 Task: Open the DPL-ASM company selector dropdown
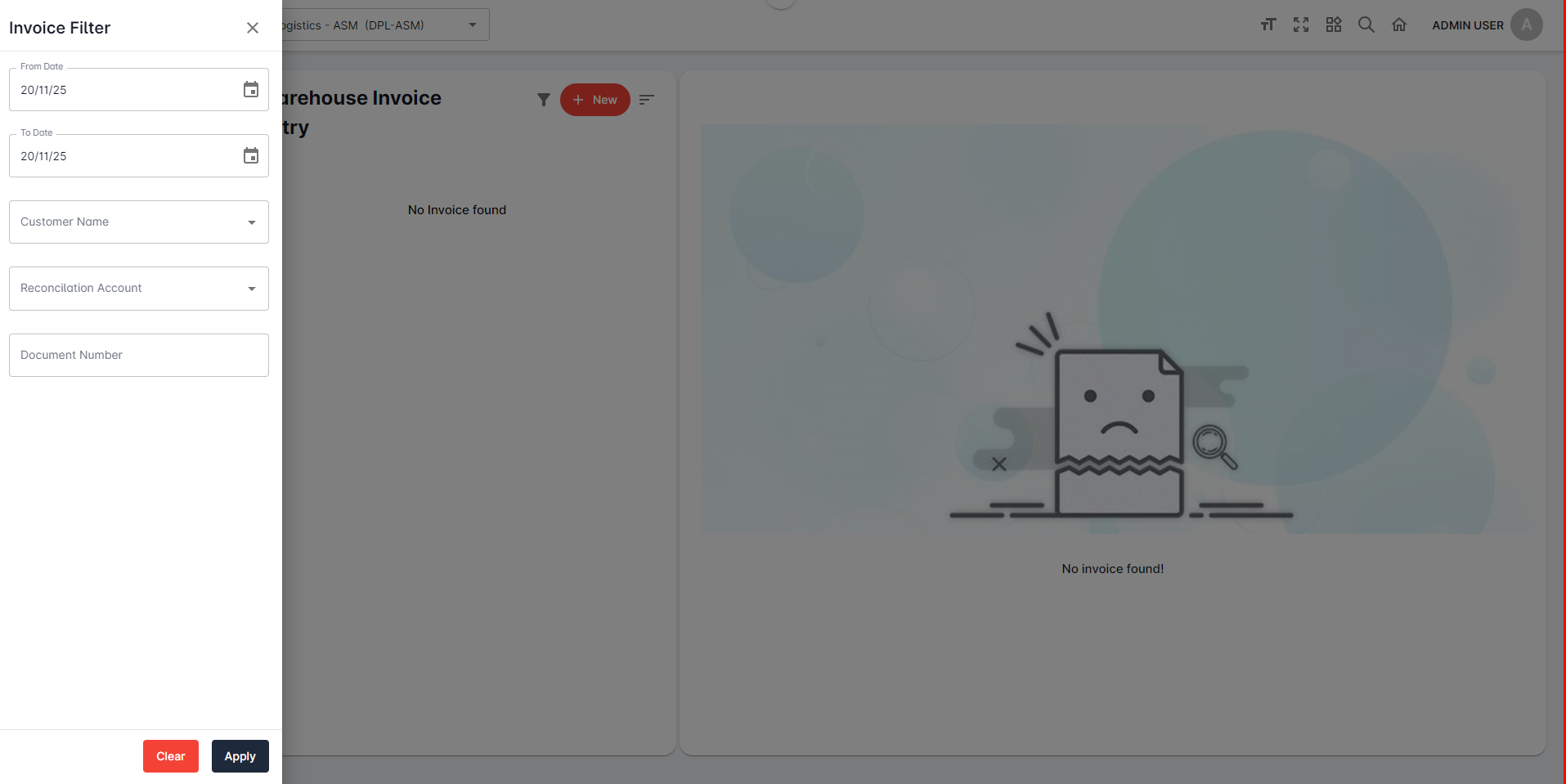[384, 25]
